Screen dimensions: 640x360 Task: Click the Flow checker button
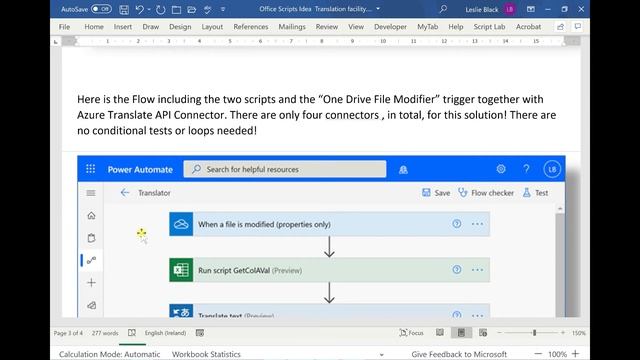click(x=486, y=193)
